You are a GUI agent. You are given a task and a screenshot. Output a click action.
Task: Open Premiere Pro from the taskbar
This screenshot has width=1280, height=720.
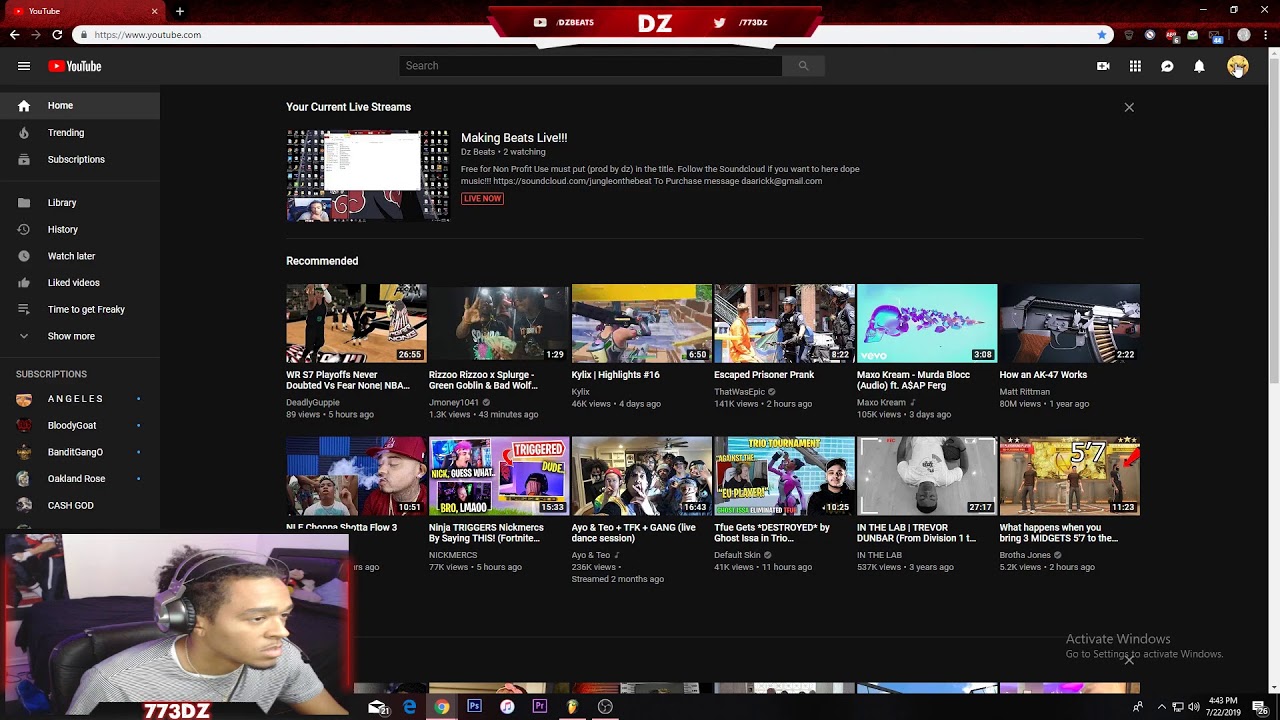pyautogui.click(x=540, y=707)
